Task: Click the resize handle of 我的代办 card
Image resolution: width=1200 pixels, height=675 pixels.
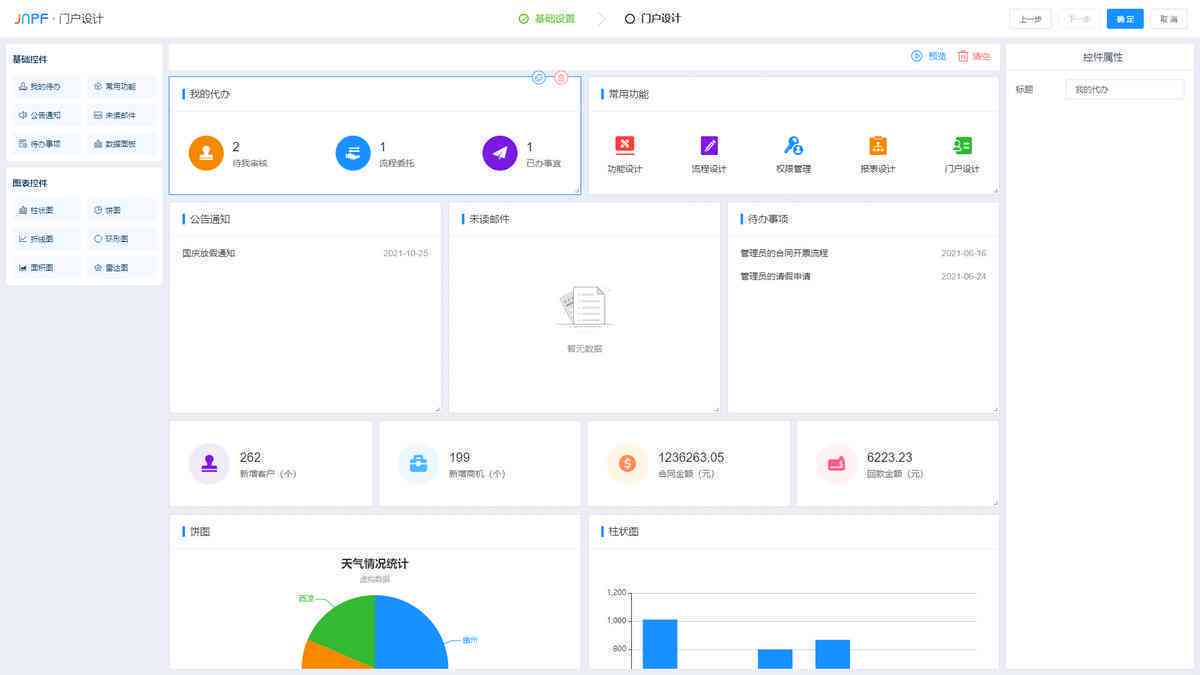Action: [576, 190]
